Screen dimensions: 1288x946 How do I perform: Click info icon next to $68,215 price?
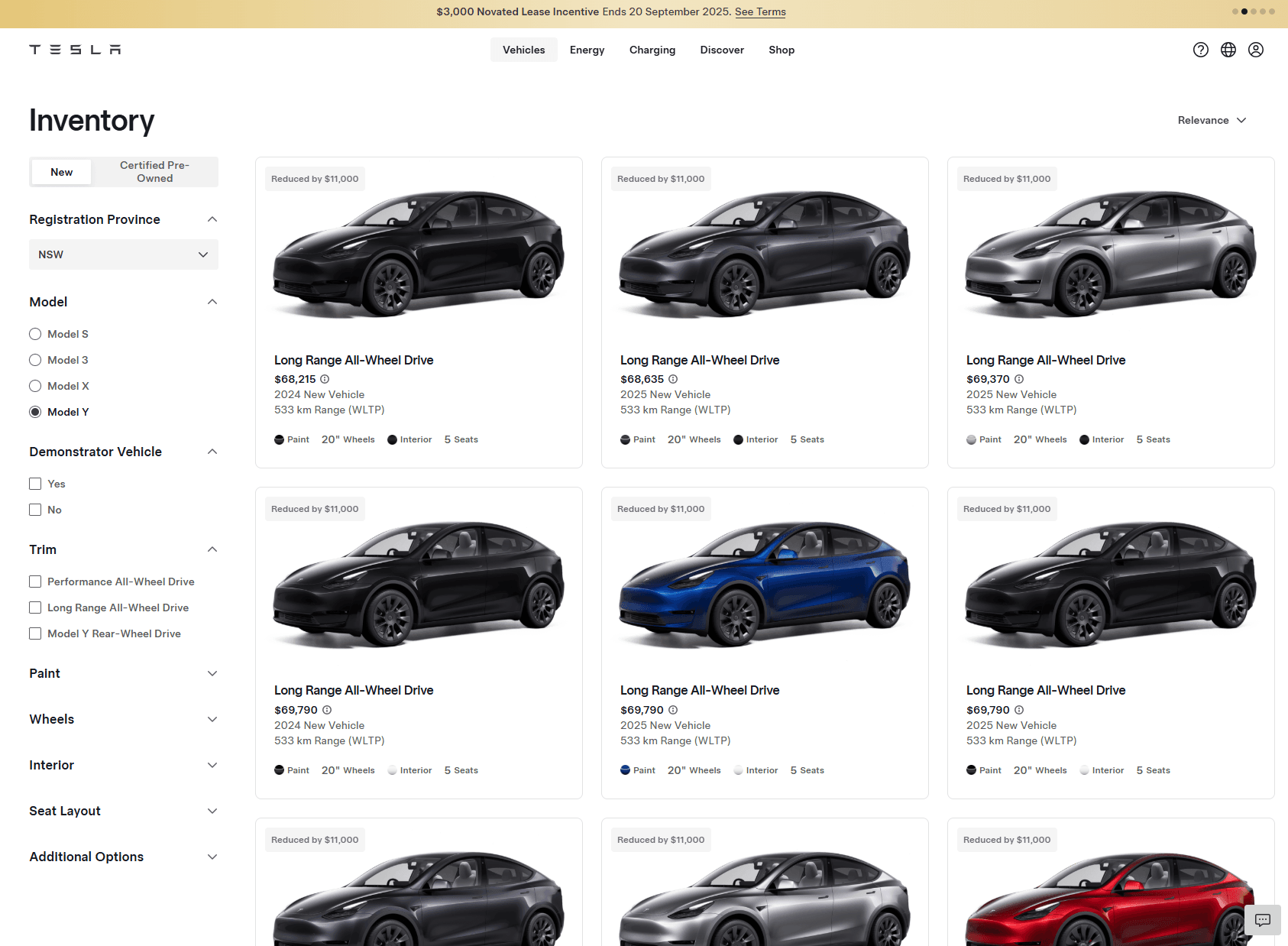tap(325, 379)
